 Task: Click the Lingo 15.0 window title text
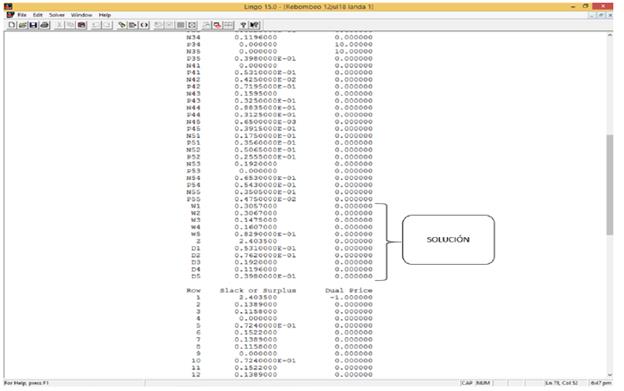309,7
